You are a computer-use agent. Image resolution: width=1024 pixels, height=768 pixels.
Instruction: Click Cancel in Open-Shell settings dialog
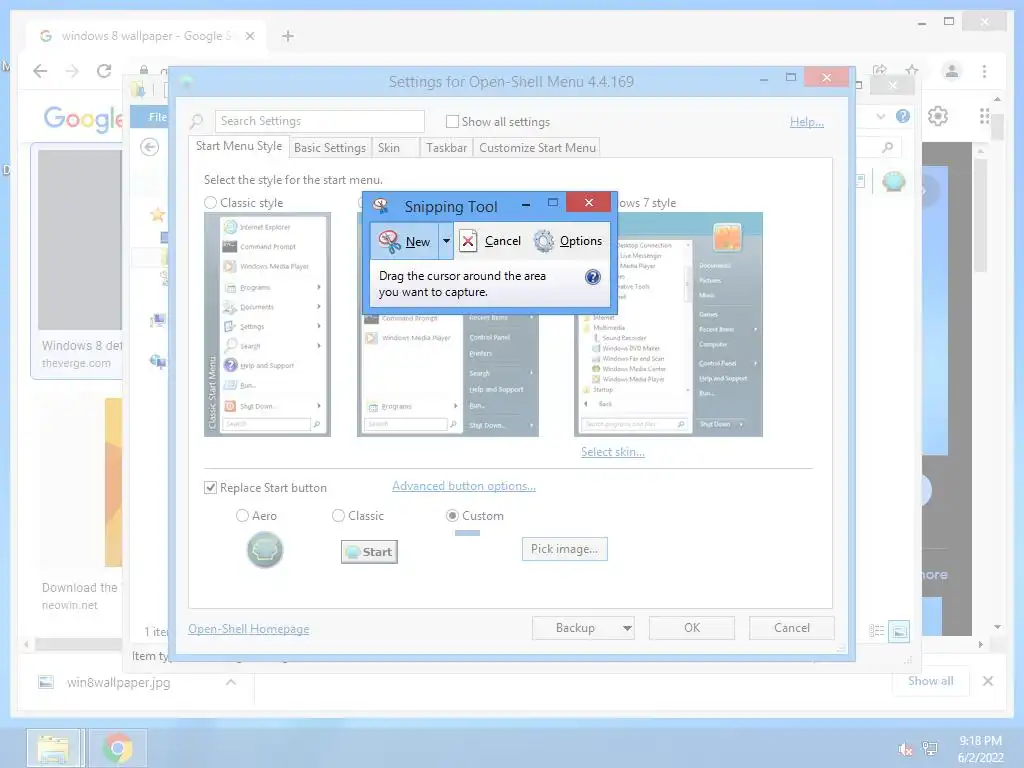(792, 628)
